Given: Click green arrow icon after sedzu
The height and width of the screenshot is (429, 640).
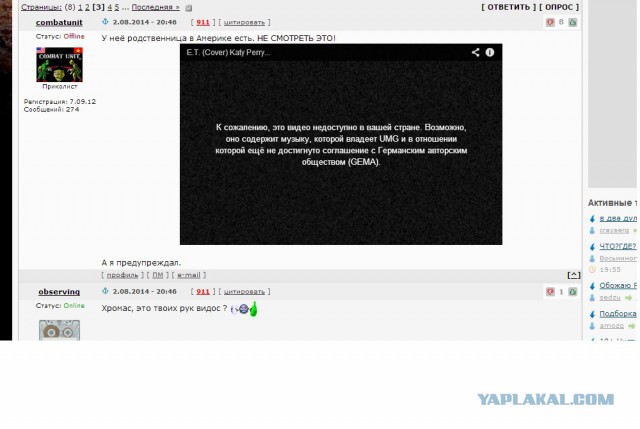Looking at the screenshot, I should point(629,298).
